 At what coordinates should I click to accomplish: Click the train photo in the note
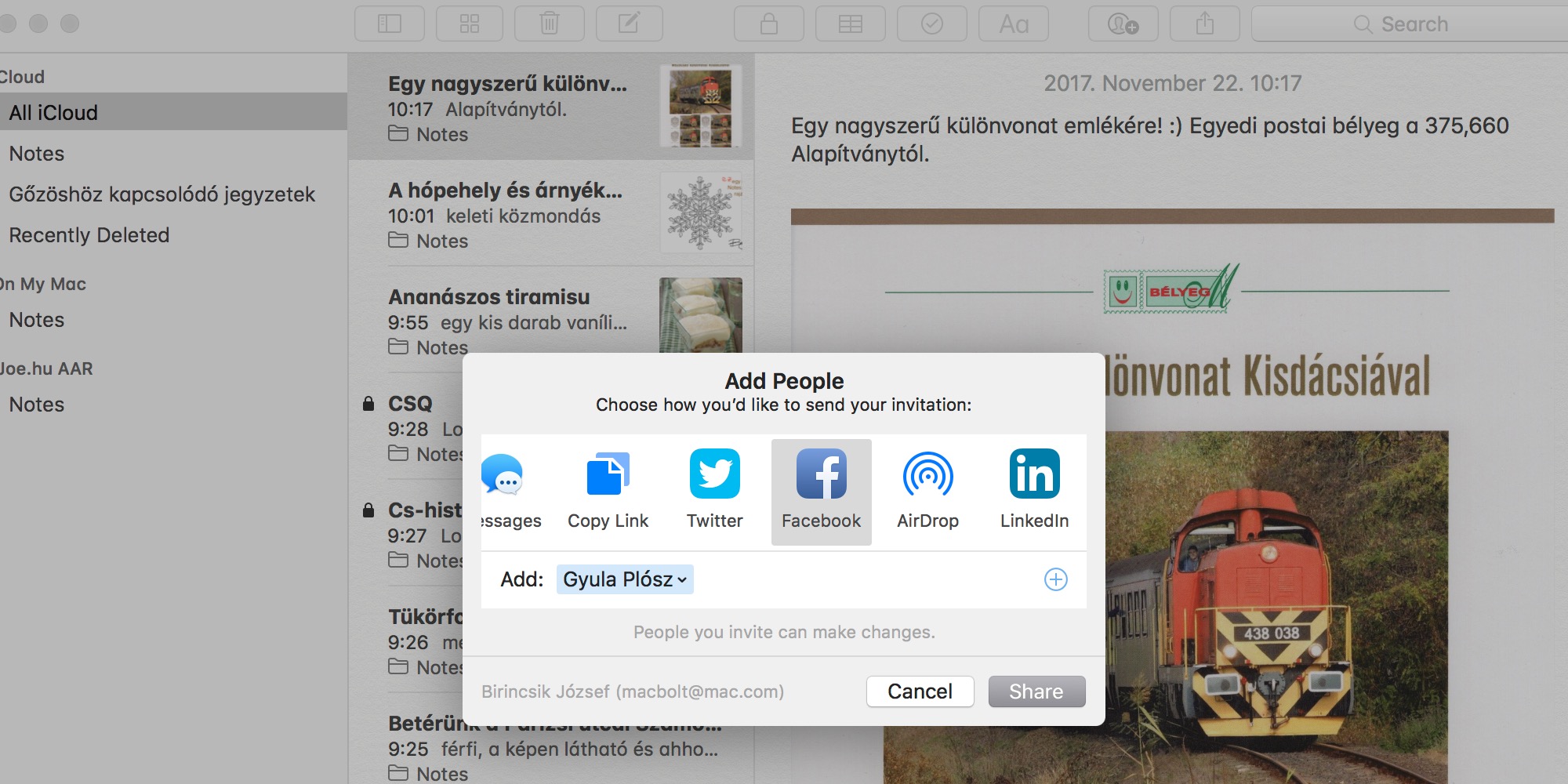point(1276,608)
